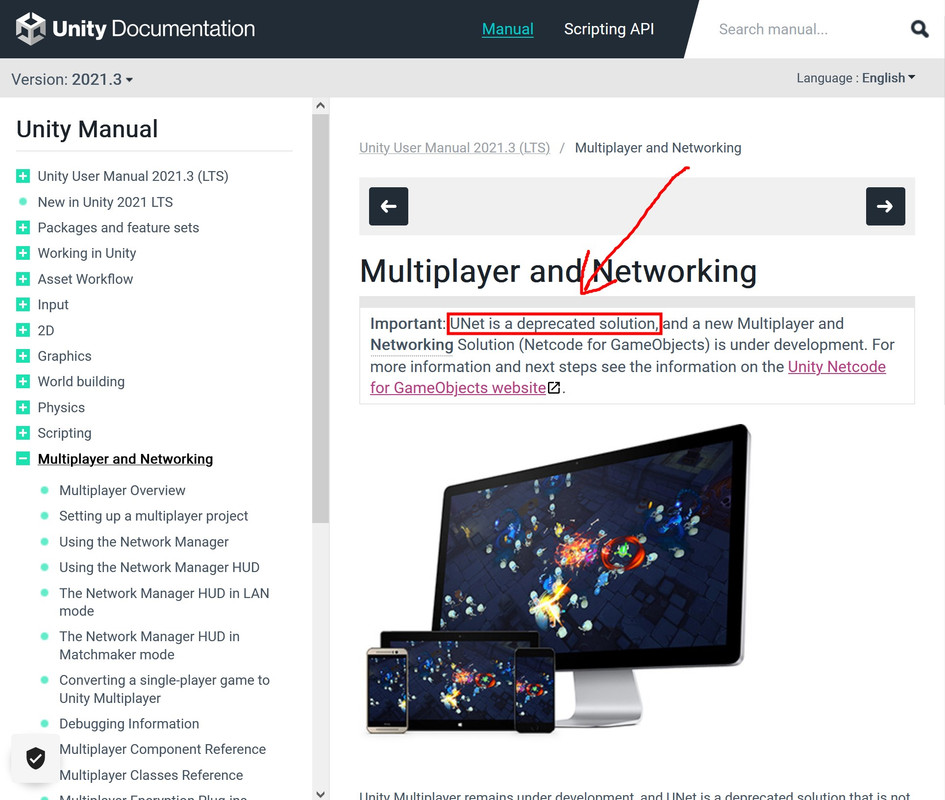
Task: Click sidebar scrollbar up arrow
Action: [321, 106]
